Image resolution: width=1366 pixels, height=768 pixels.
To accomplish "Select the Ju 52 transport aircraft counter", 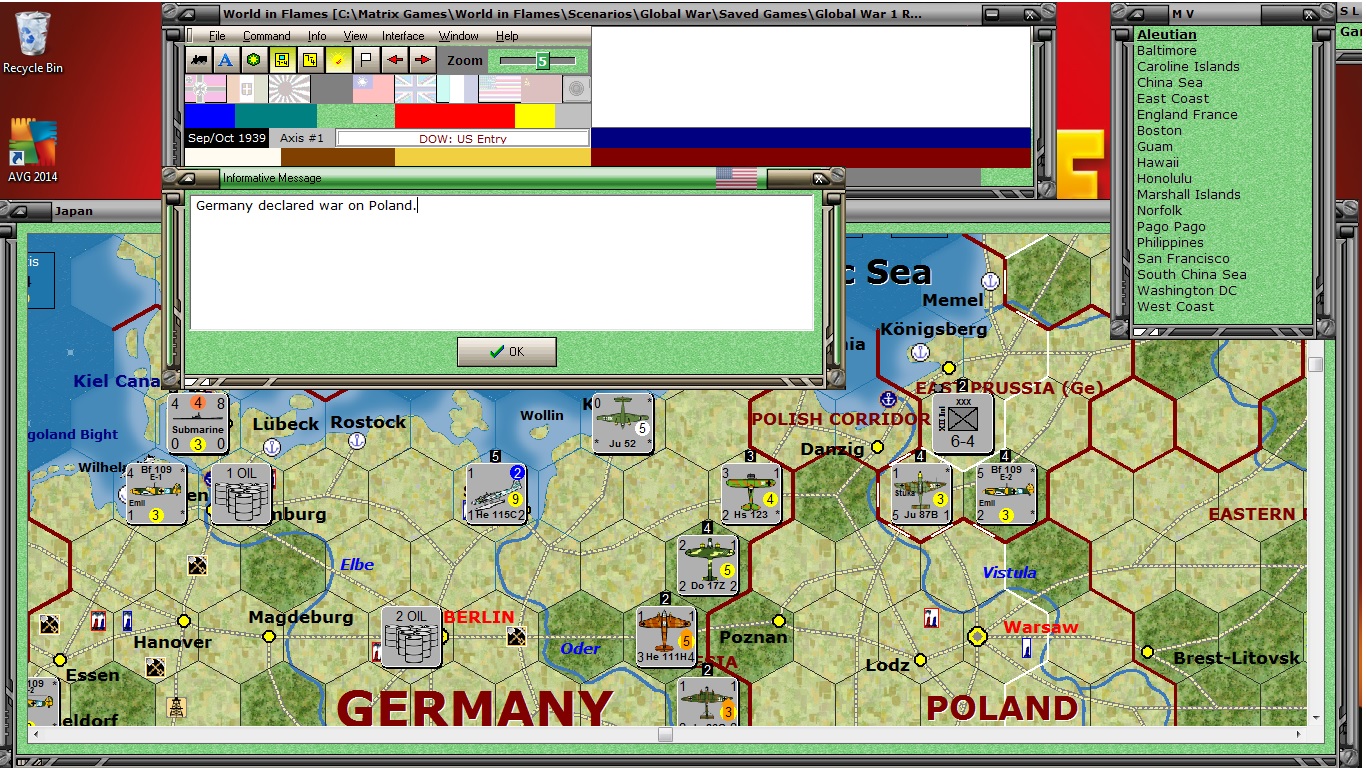I will (623, 424).
